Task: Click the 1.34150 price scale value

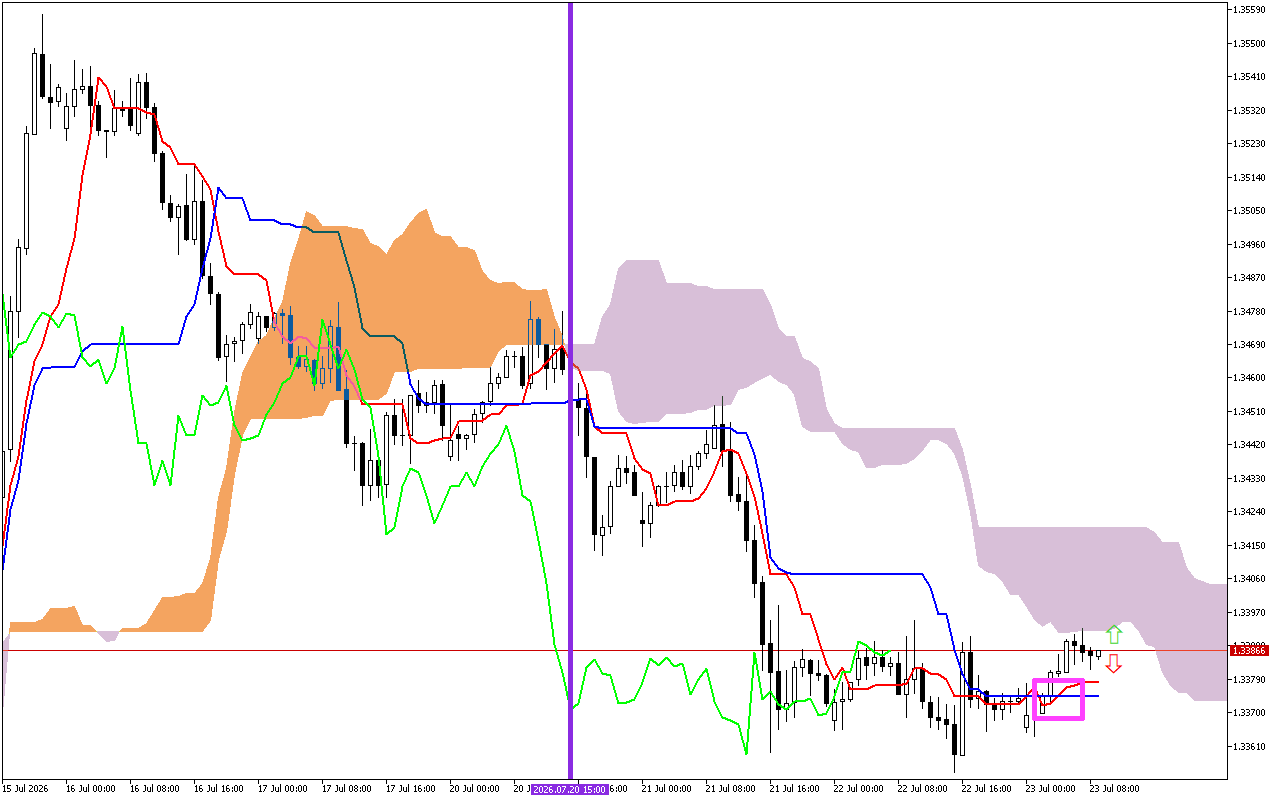Action: coord(1251,546)
